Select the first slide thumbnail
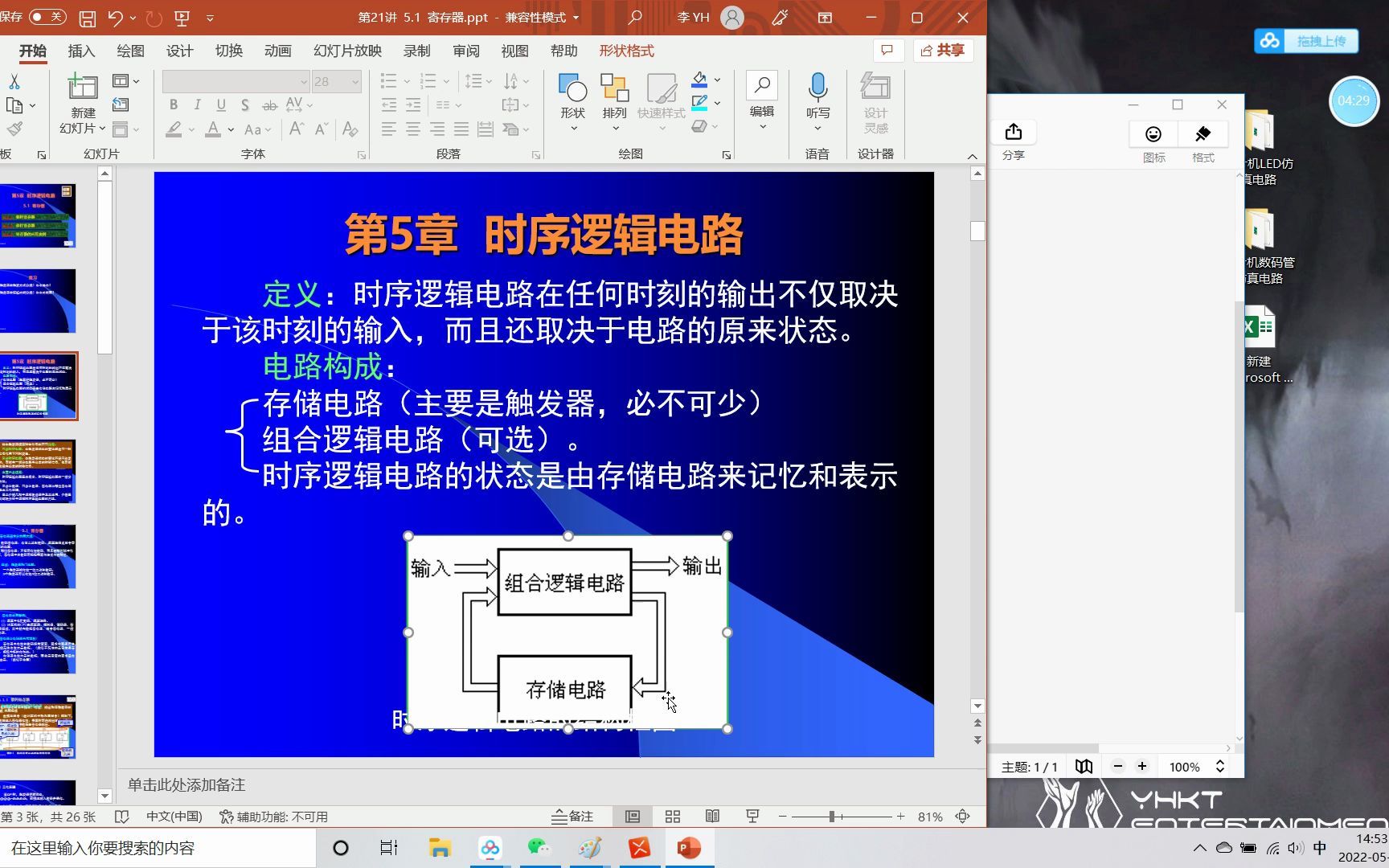This screenshot has height=868, width=1389. point(38,216)
